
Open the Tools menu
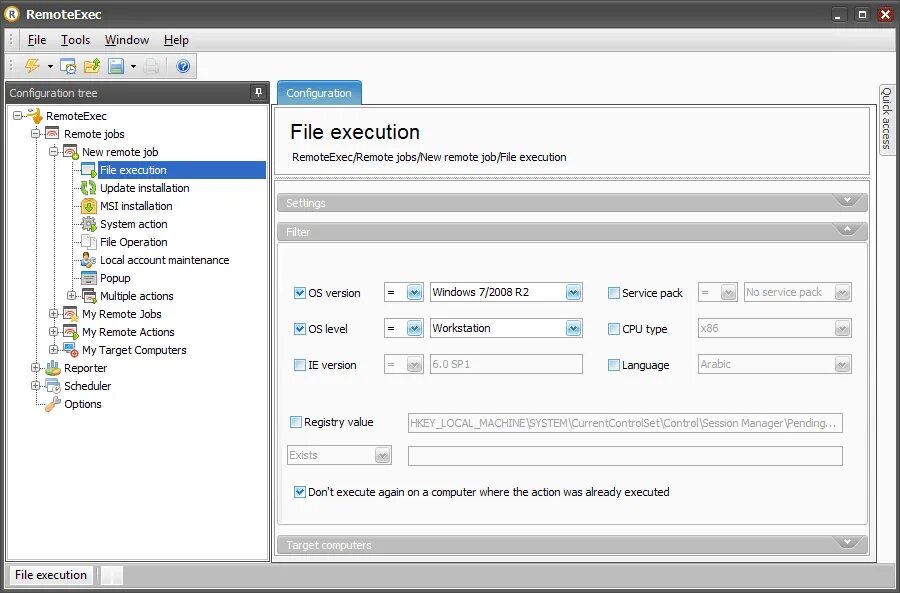click(x=75, y=40)
